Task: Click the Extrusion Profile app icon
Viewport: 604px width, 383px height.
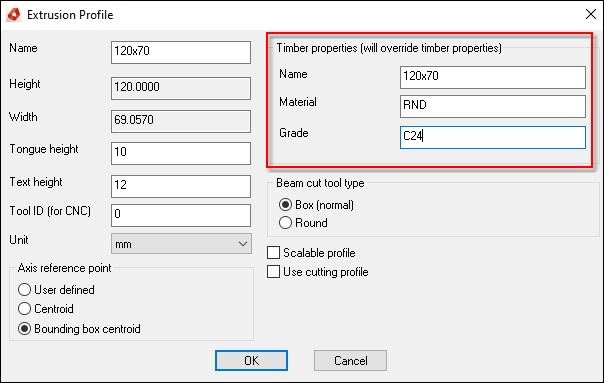Action: tap(14, 15)
